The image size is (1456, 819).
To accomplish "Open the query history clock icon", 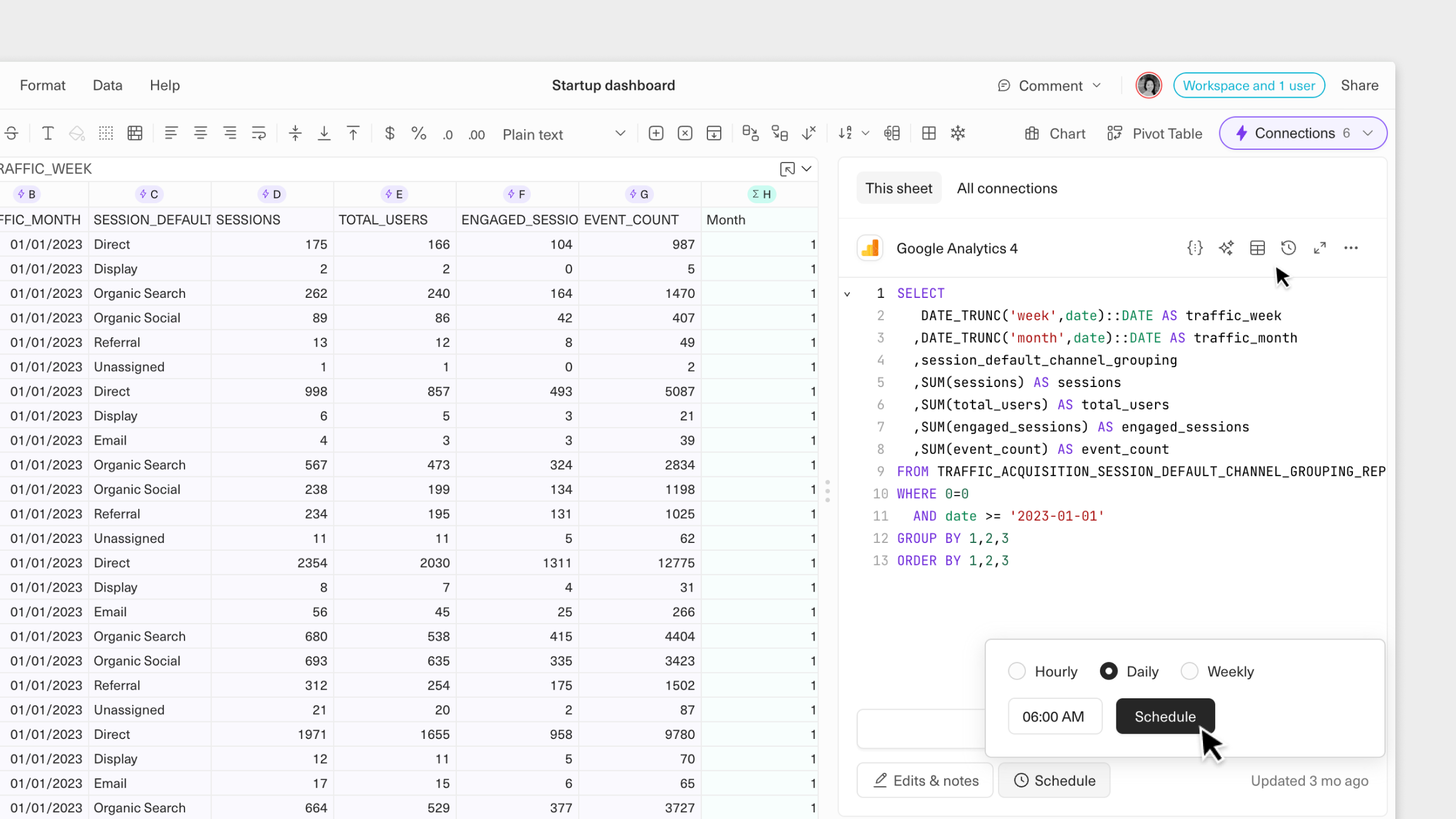I will (1289, 248).
